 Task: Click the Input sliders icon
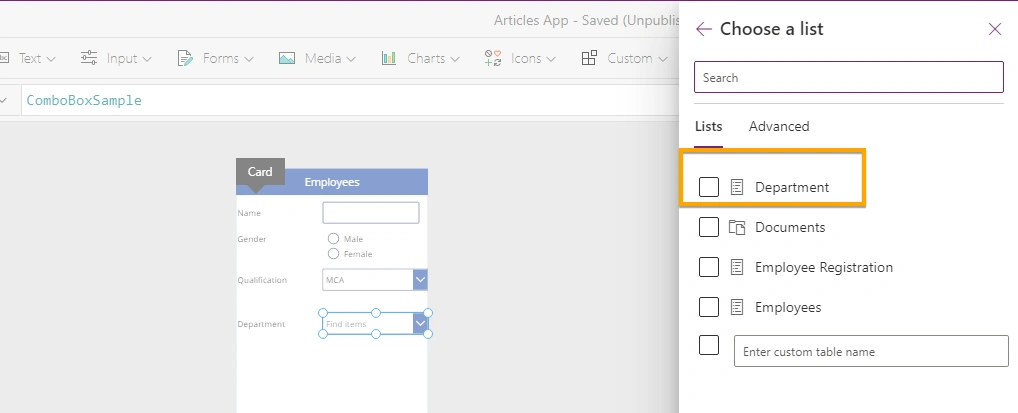89,58
